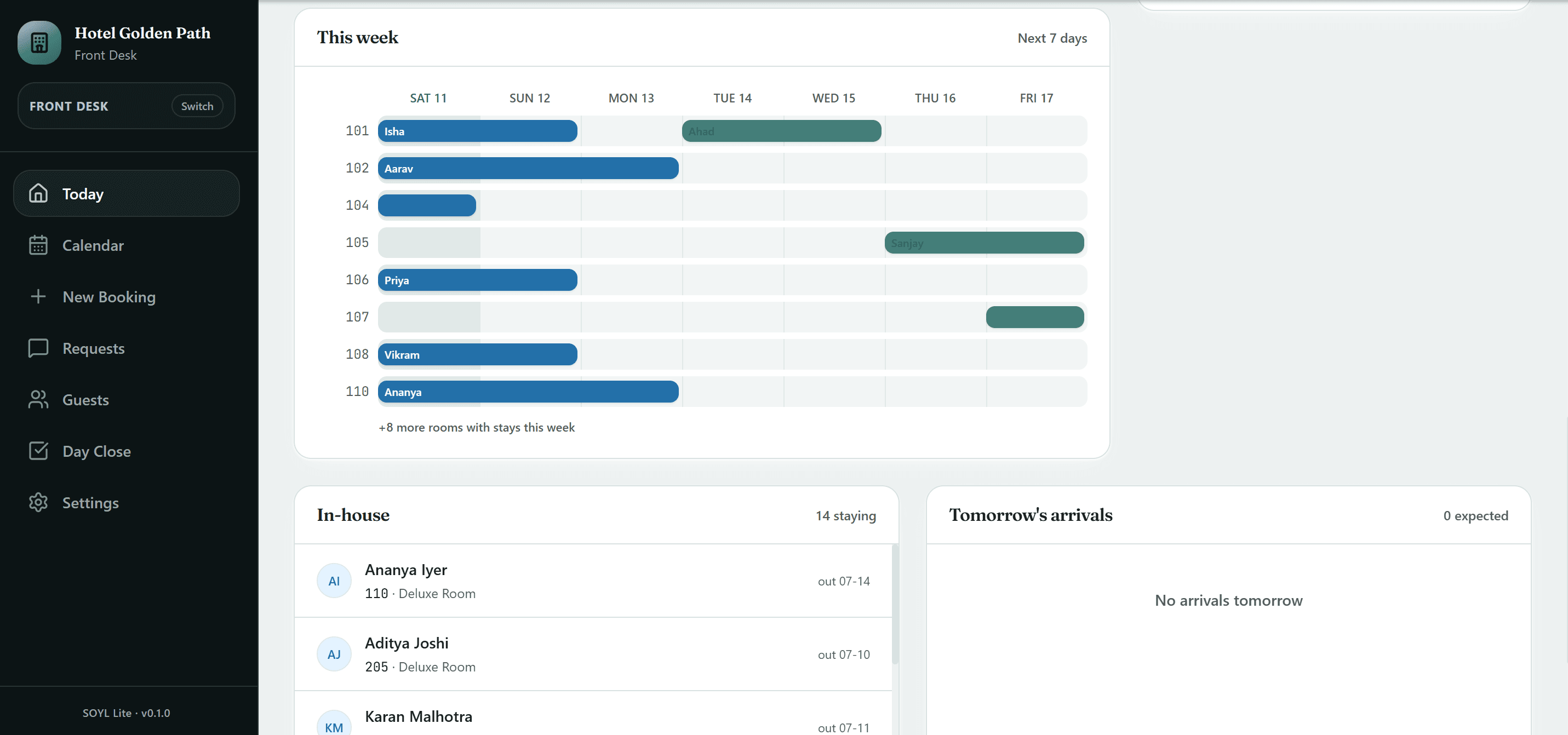Click the Guests people icon
This screenshot has height=735, width=1568.
click(38, 399)
